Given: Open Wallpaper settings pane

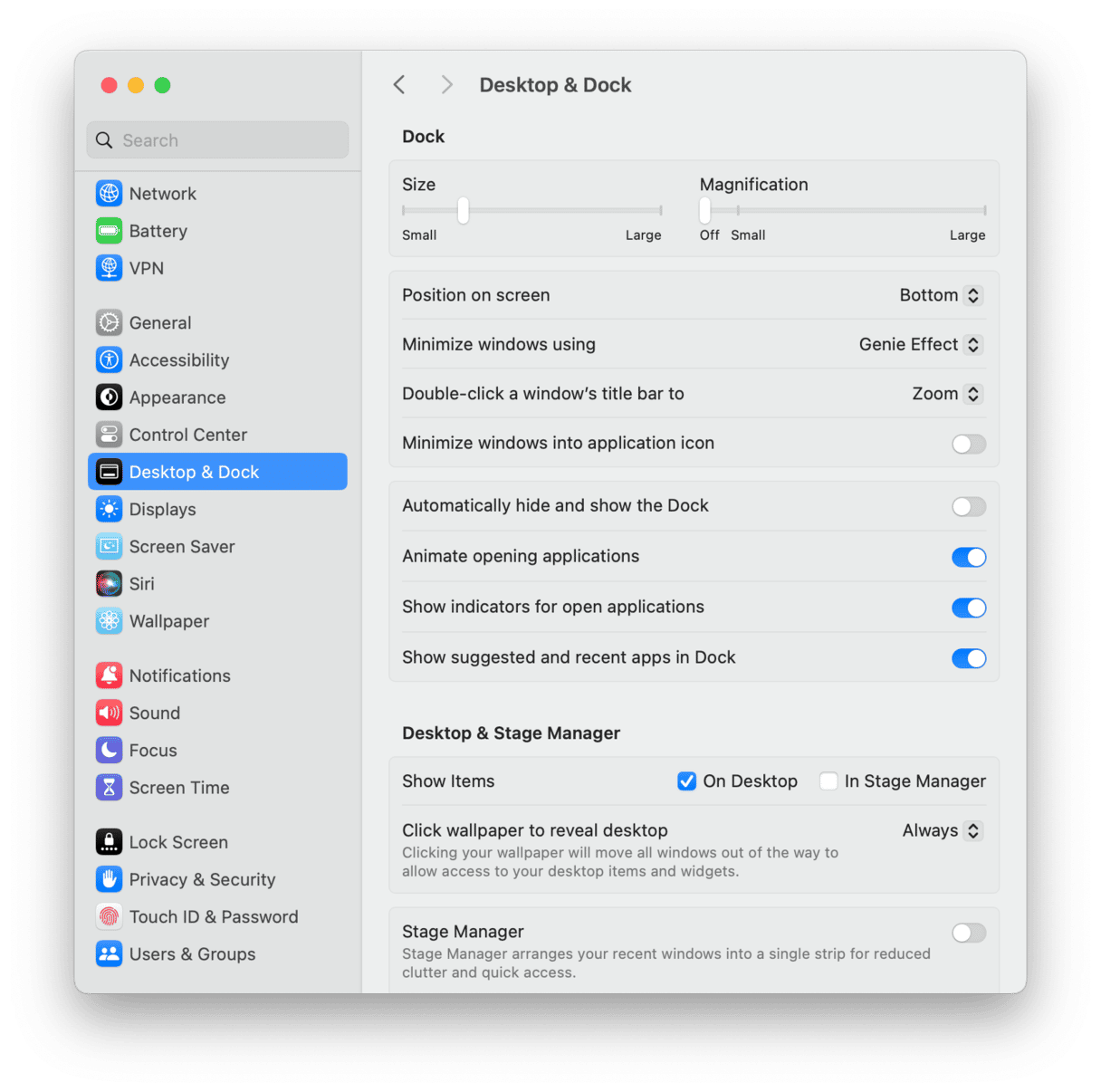Looking at the screenshot, I should [217, 621].
